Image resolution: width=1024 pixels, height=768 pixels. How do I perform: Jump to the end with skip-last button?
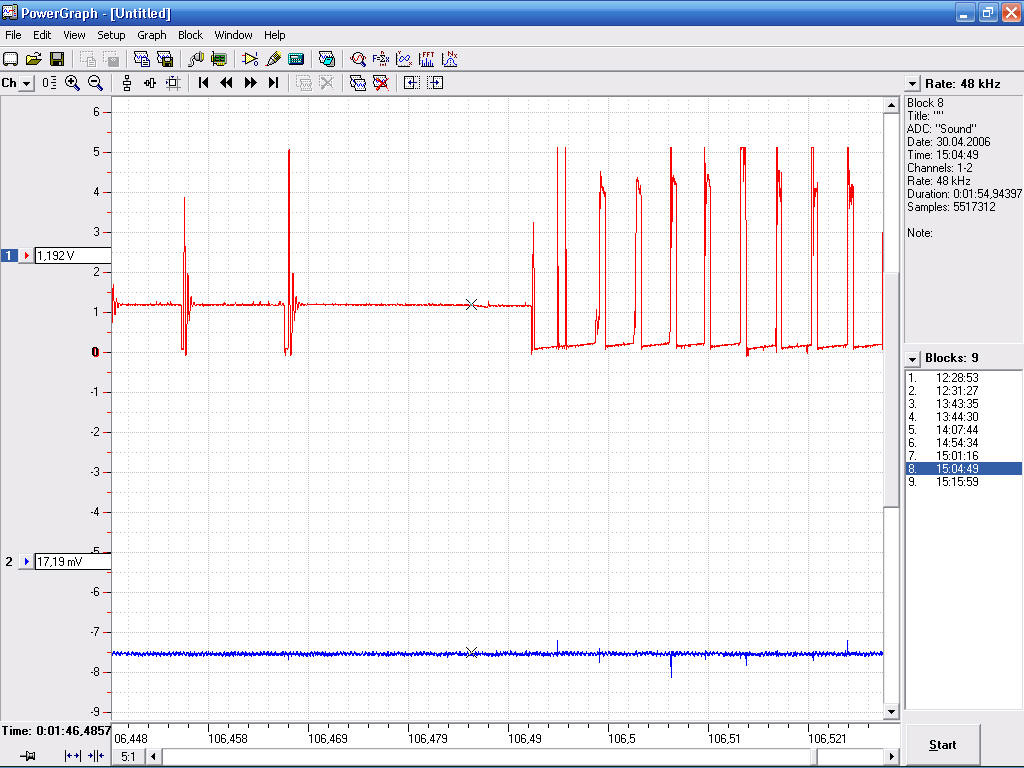274,83
